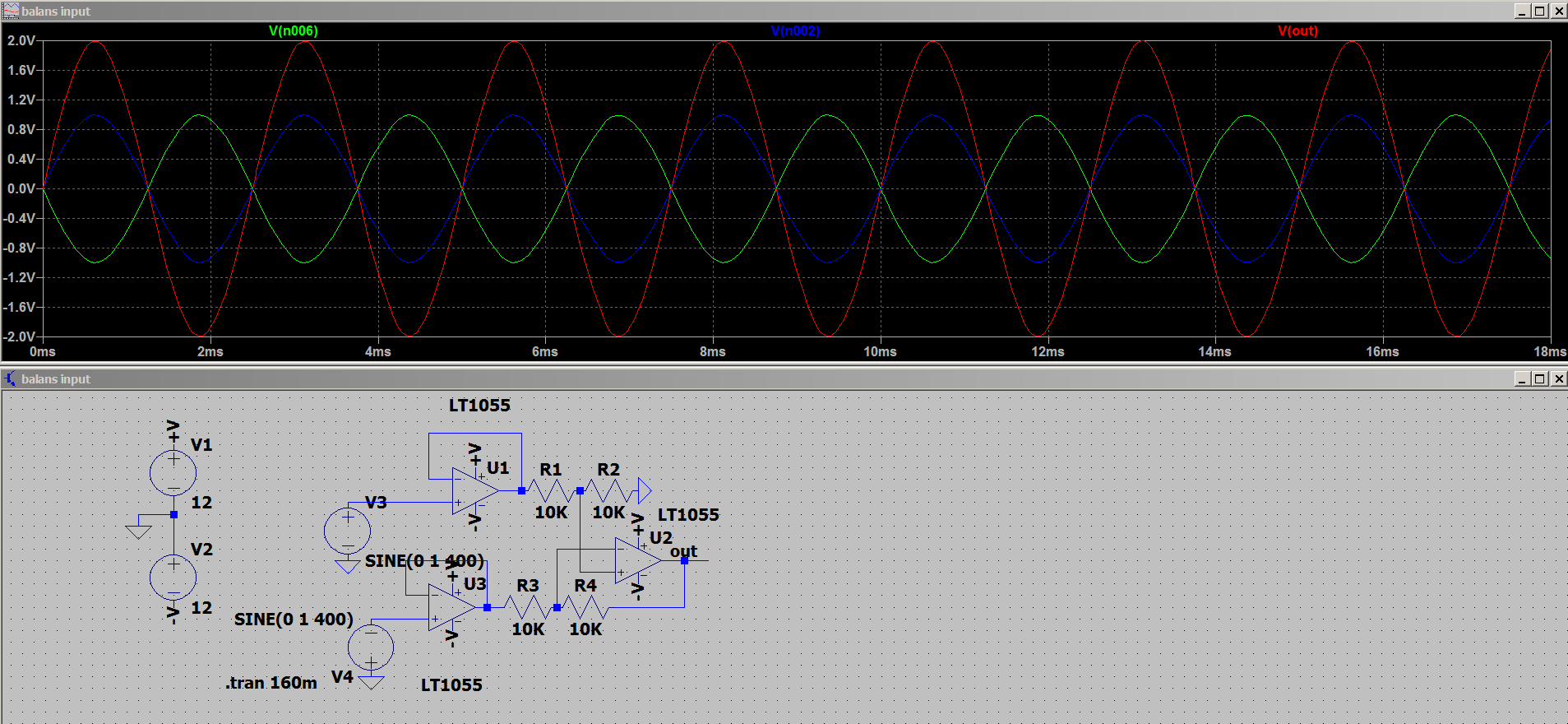The image size is (1568, 724).
Task: Click the R1 reference label
Action: [x=550, y=469]
